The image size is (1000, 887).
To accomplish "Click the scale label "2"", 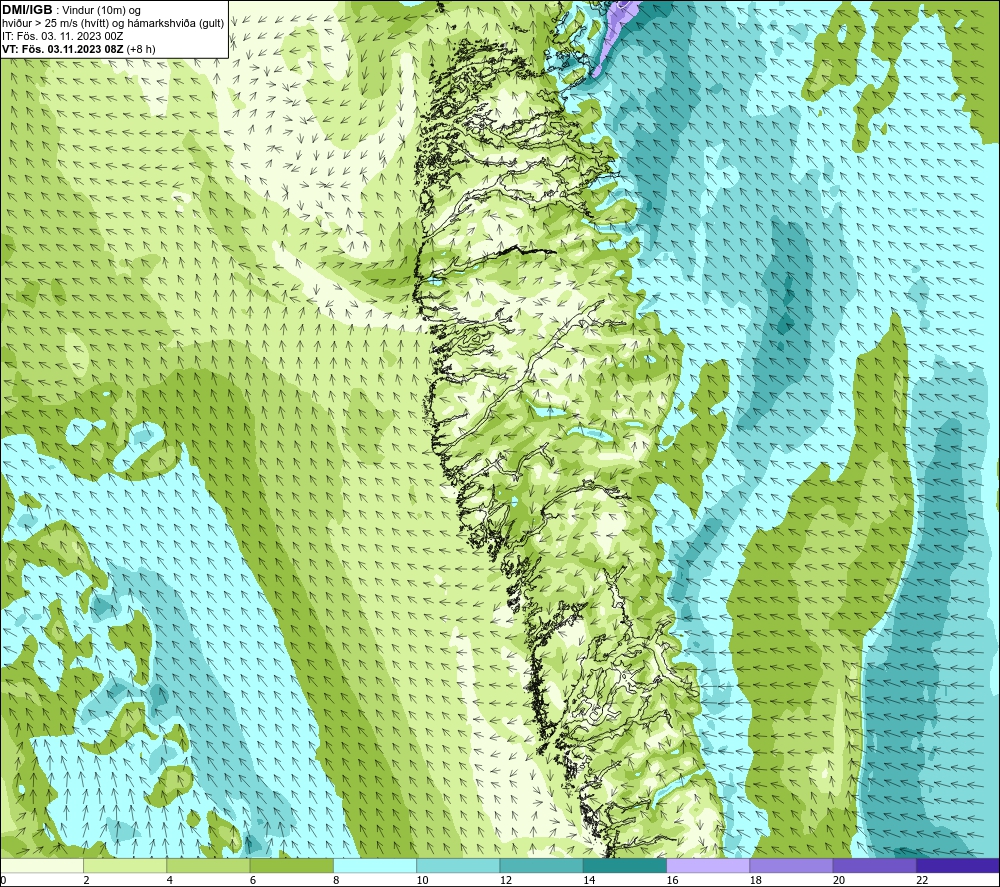I will point(86,880).
